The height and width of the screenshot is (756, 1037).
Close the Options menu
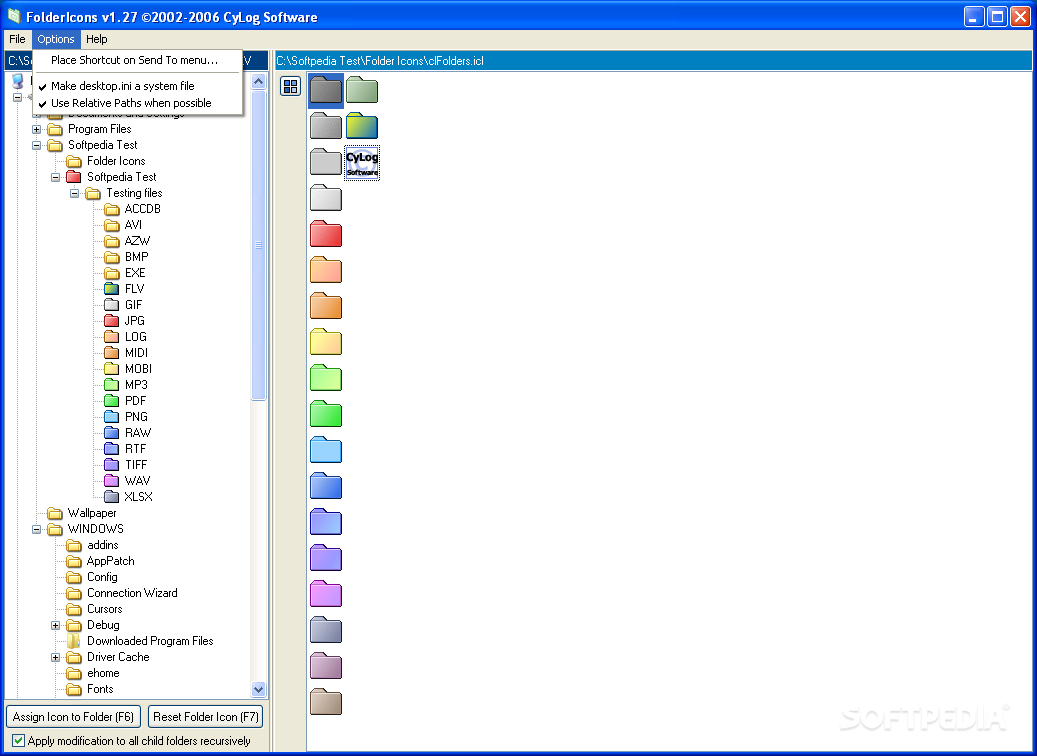coord(56,39)
